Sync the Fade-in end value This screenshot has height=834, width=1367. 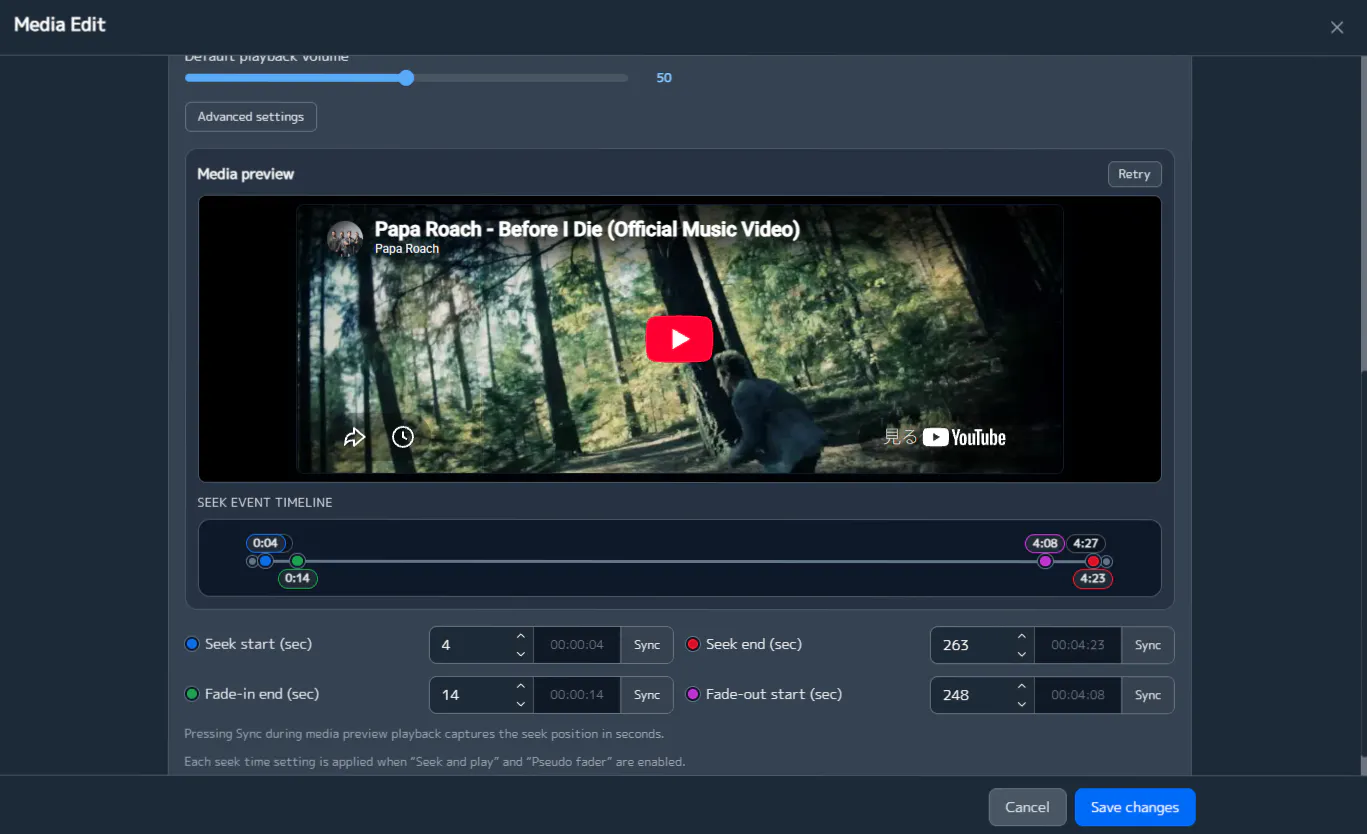coord(647,695)
